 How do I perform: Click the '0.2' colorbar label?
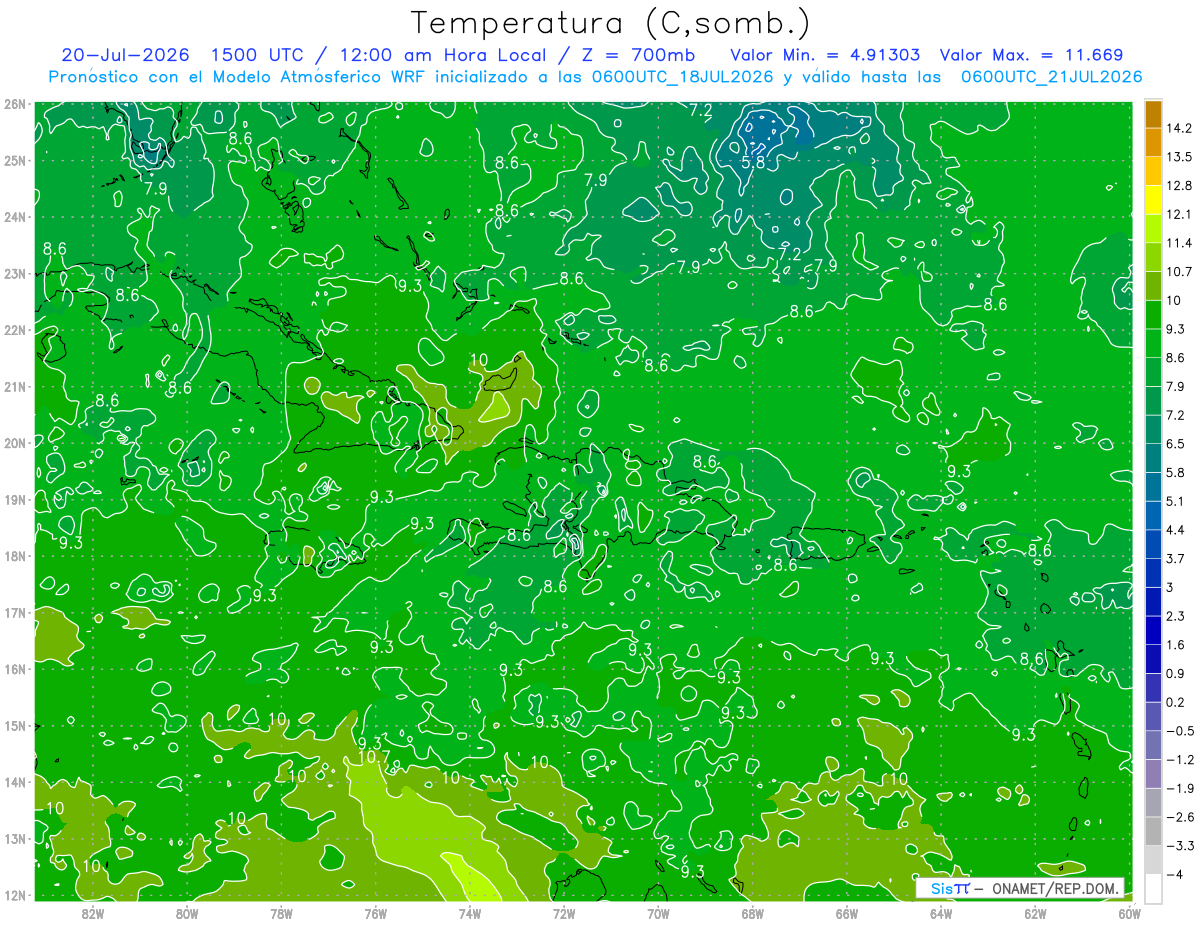[x=1175, y=702]
